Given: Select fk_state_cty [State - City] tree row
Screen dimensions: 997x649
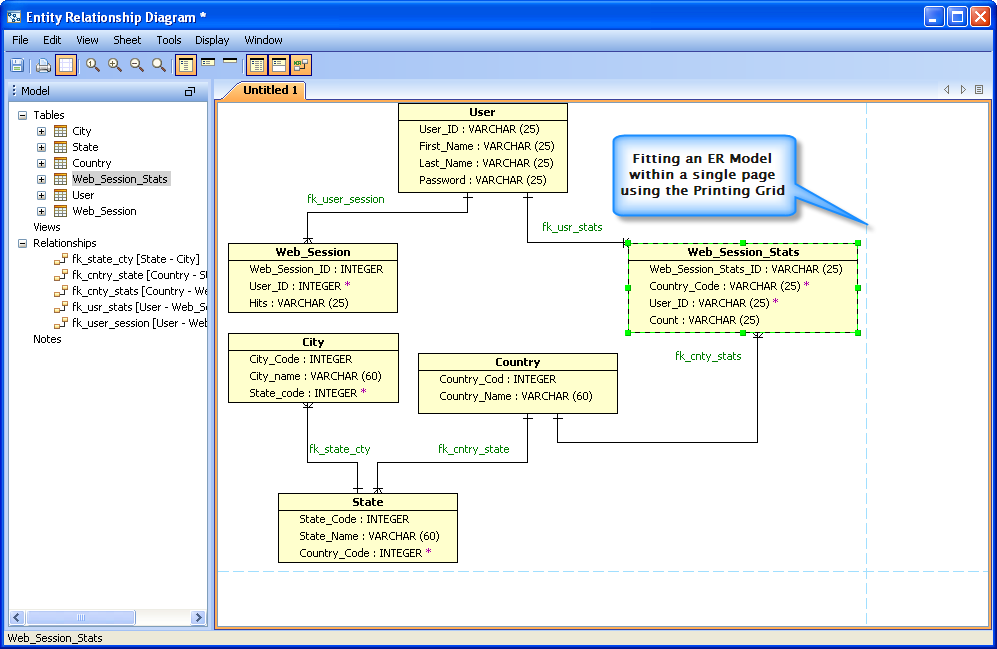Looking at the screenshot, I should pos(135,259).
